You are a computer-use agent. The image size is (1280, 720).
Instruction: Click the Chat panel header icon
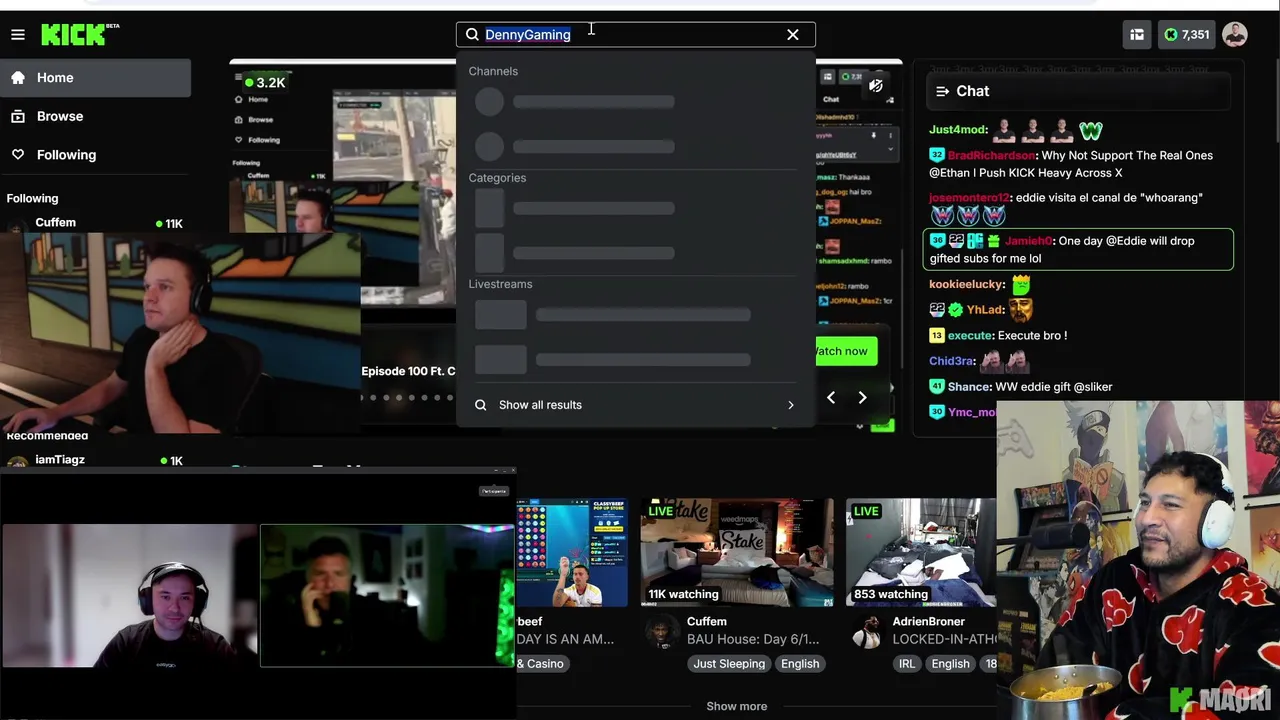(942, 91)
